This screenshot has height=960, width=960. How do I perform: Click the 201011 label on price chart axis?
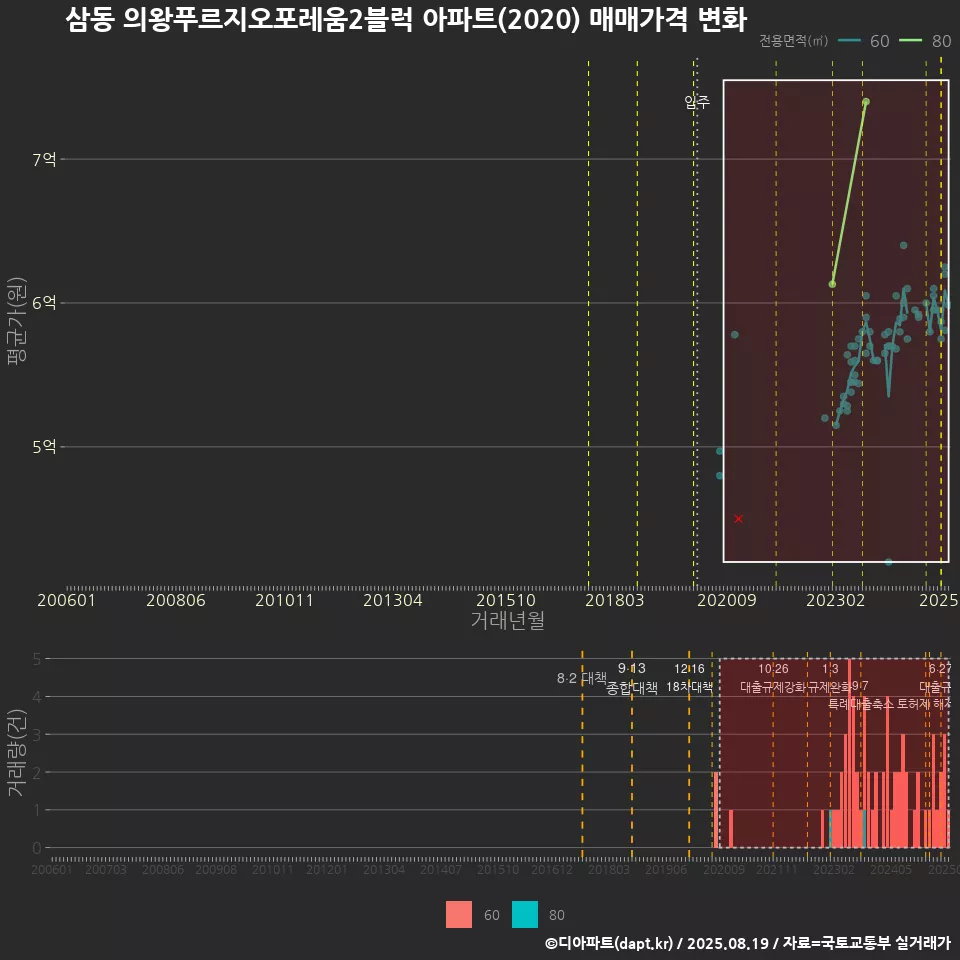pos(284,600)
